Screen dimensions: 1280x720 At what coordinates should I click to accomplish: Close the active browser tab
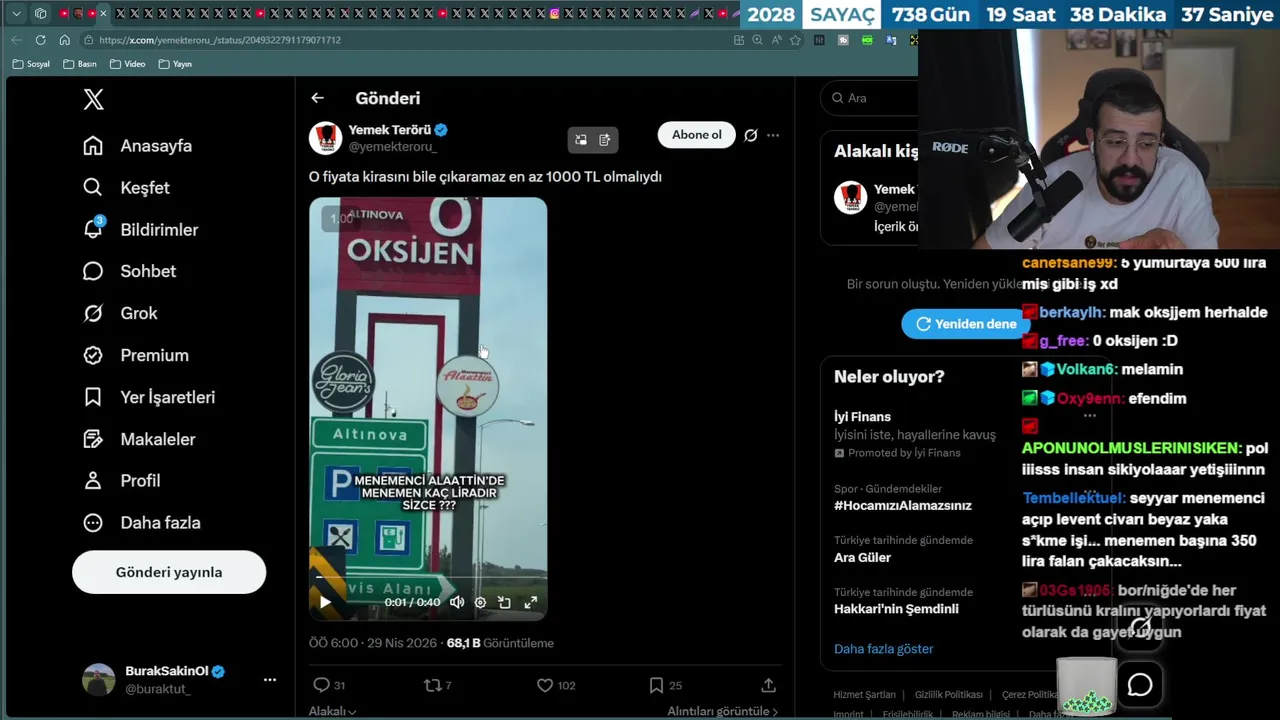(103, 14)
